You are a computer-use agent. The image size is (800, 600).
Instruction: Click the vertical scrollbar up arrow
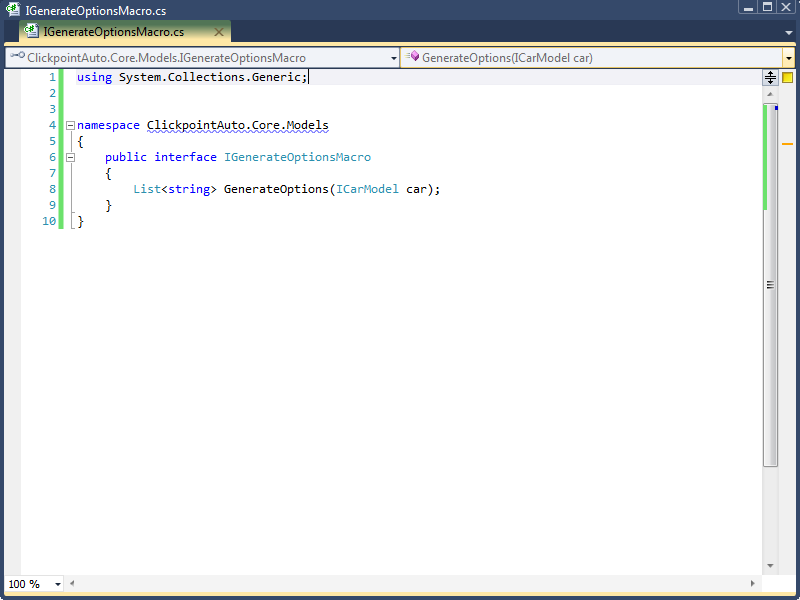point(770,94)
